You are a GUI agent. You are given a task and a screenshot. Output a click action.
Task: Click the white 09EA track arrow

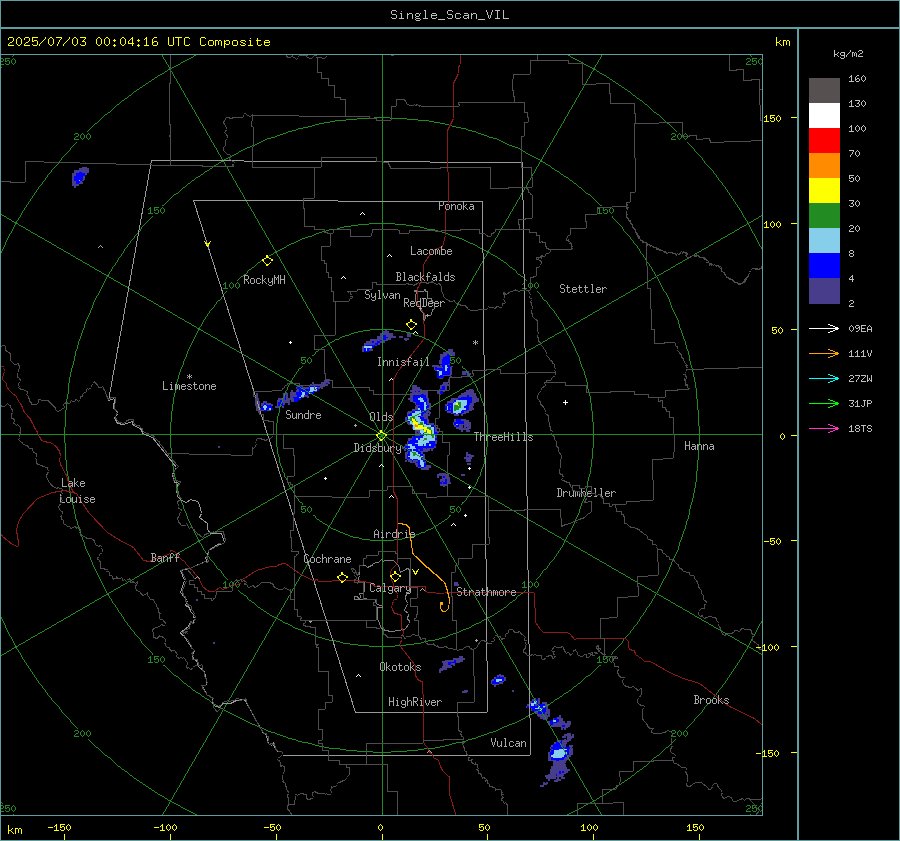point(824,328)
